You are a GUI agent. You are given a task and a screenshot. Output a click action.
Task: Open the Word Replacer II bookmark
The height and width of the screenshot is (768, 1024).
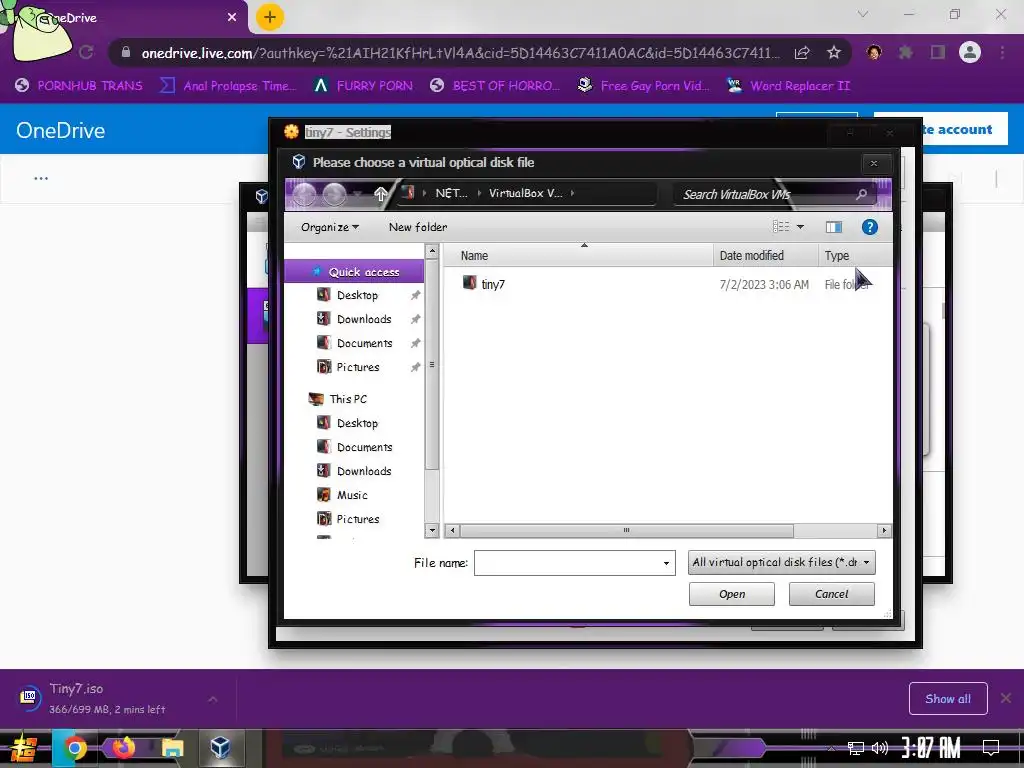[x=788, y=86]
